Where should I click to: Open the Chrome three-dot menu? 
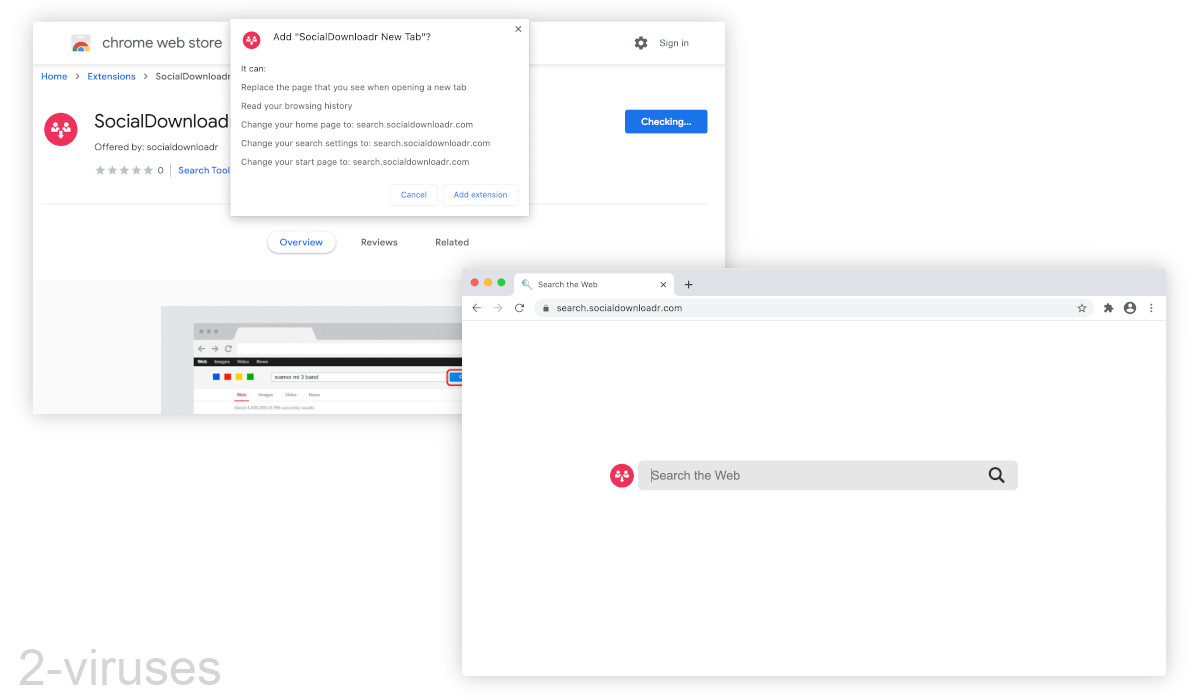(1151, 308)
